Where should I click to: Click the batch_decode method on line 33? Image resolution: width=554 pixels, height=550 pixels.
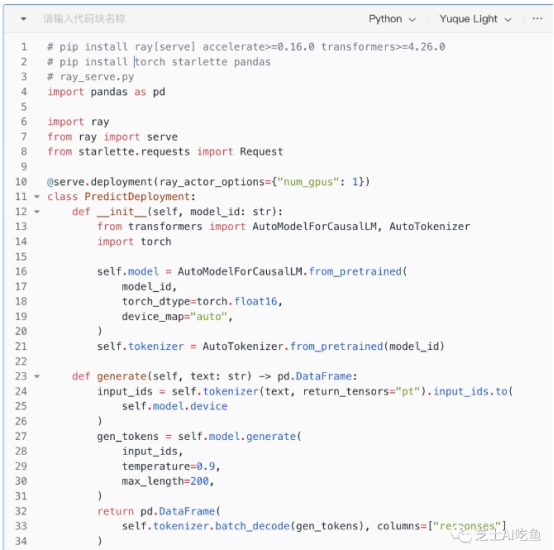tap(252, 526)
